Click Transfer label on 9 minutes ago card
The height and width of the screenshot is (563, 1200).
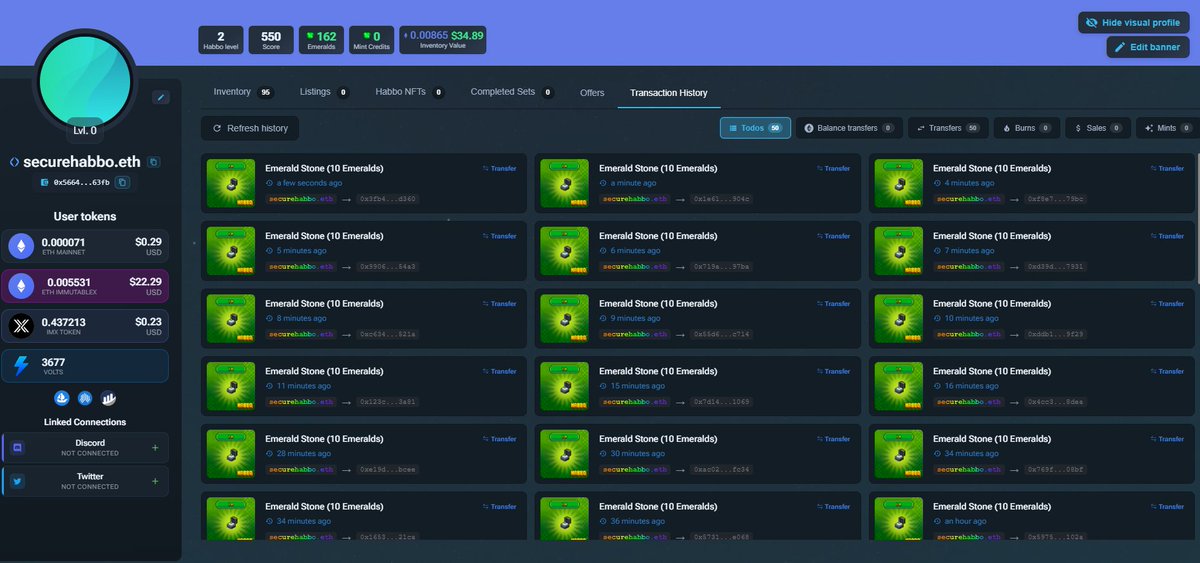(x=834, y=304)
